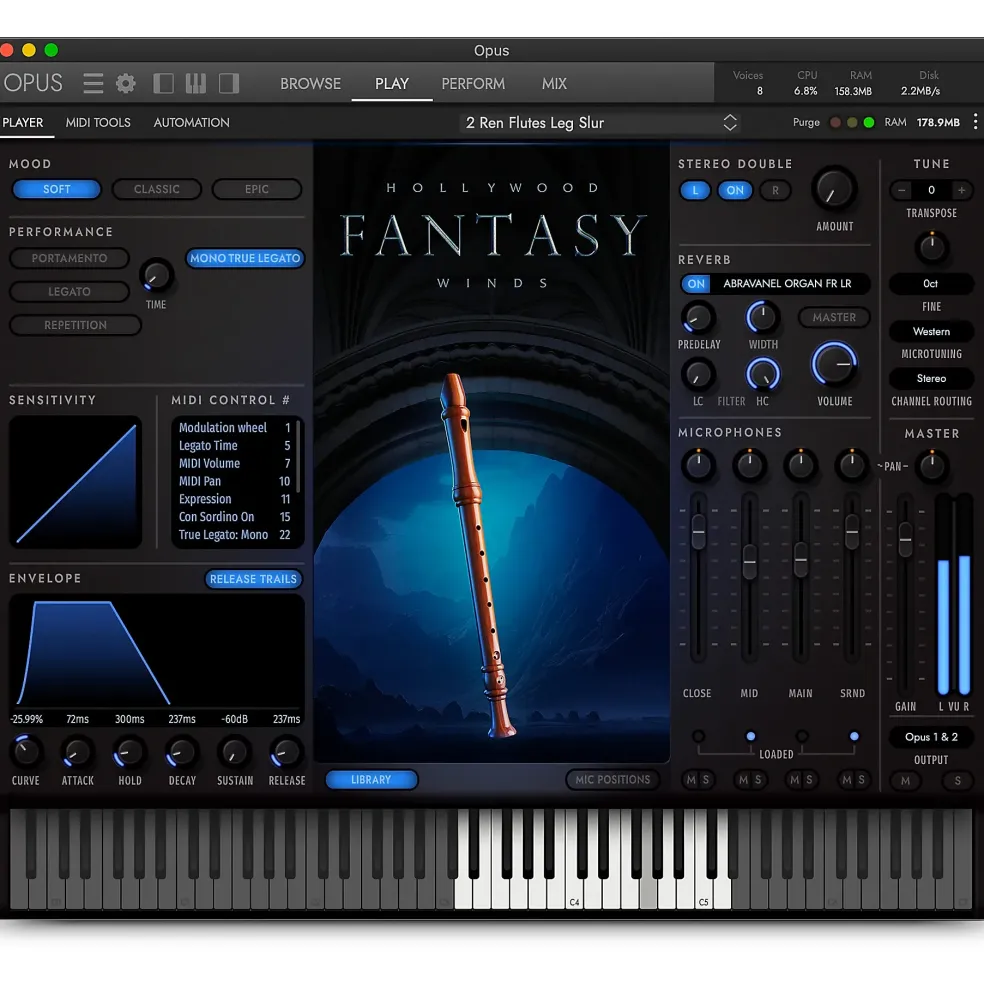Screen dimensions: 984x985
Task: Toggle the keyboard panel icon
Action: pos(196,83)
